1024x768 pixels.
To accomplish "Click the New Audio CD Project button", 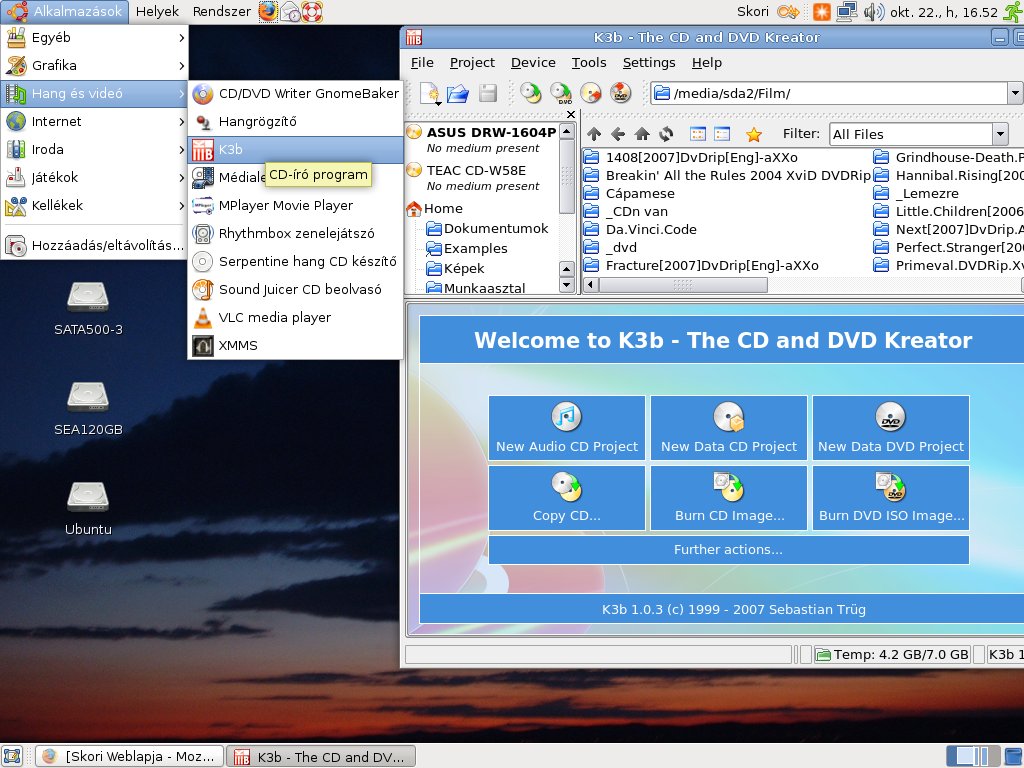I will coord(567,428).
